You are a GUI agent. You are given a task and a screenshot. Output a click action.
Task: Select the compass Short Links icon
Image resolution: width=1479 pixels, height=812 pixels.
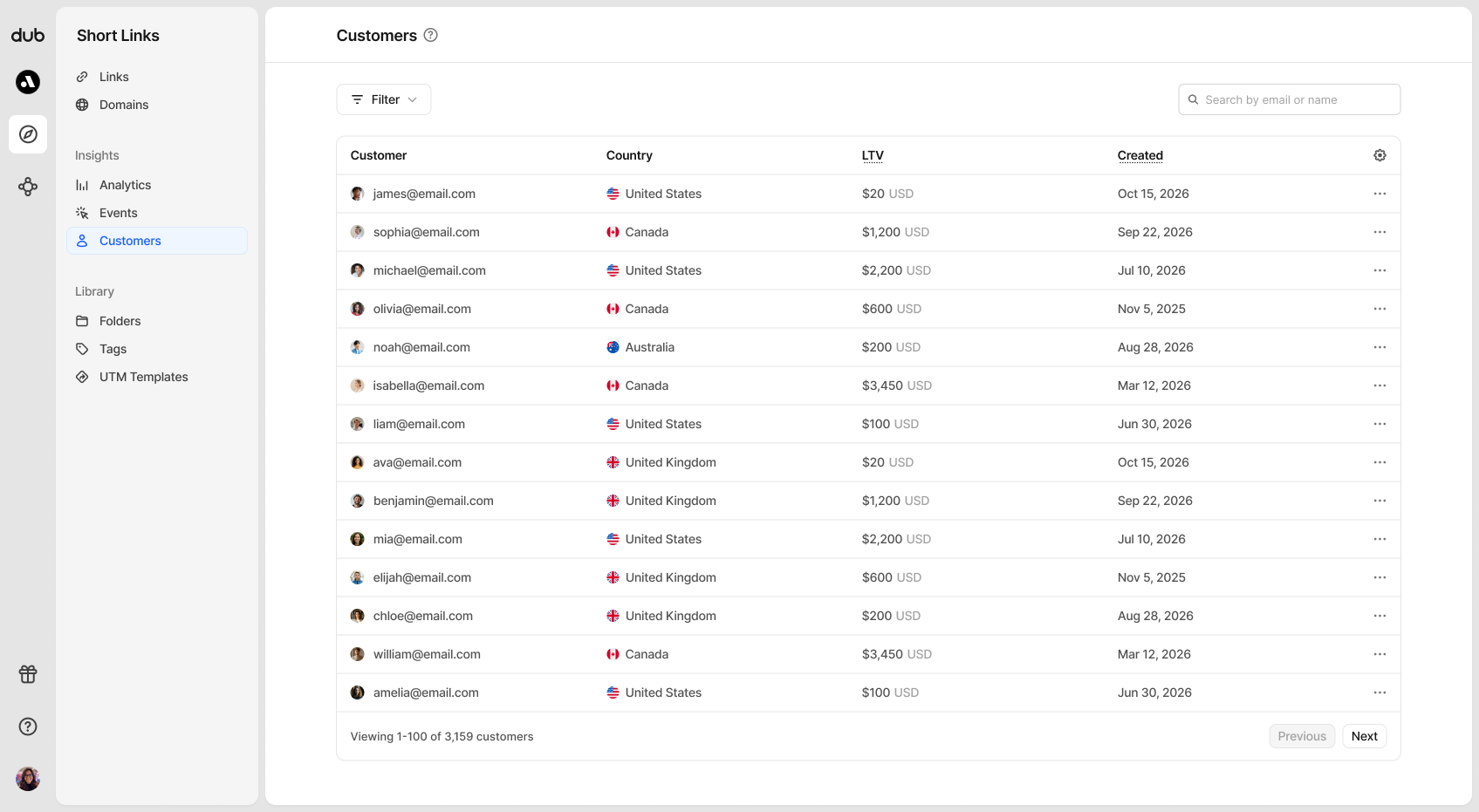28,134
